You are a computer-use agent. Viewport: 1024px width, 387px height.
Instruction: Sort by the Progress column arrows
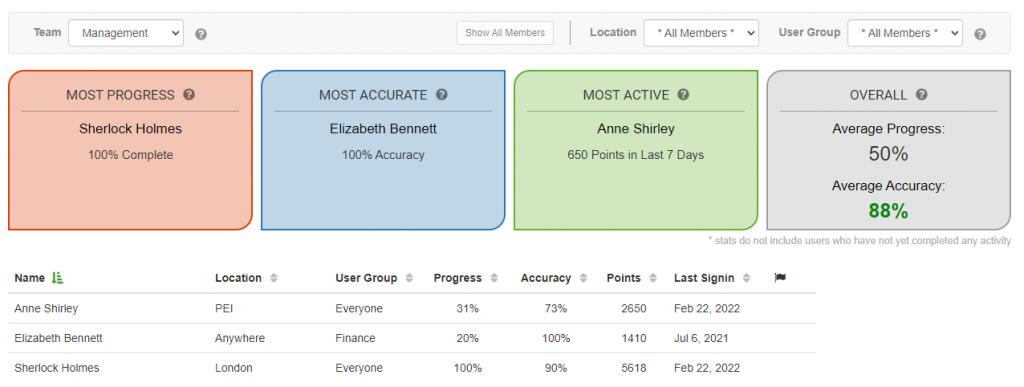pyautogui.click(x=494, y=278)
